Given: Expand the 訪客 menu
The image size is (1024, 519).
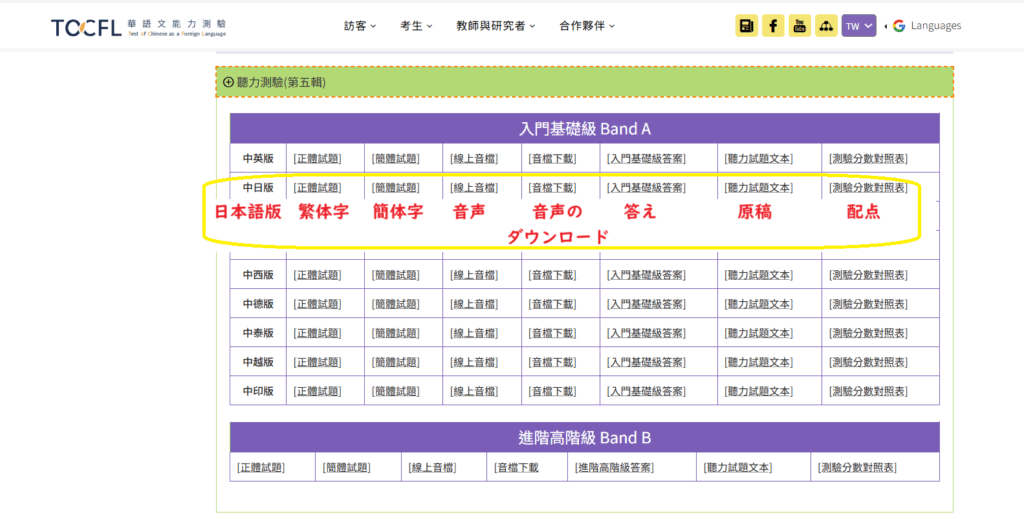Looking at the screenshot, I should coord(360,26).
